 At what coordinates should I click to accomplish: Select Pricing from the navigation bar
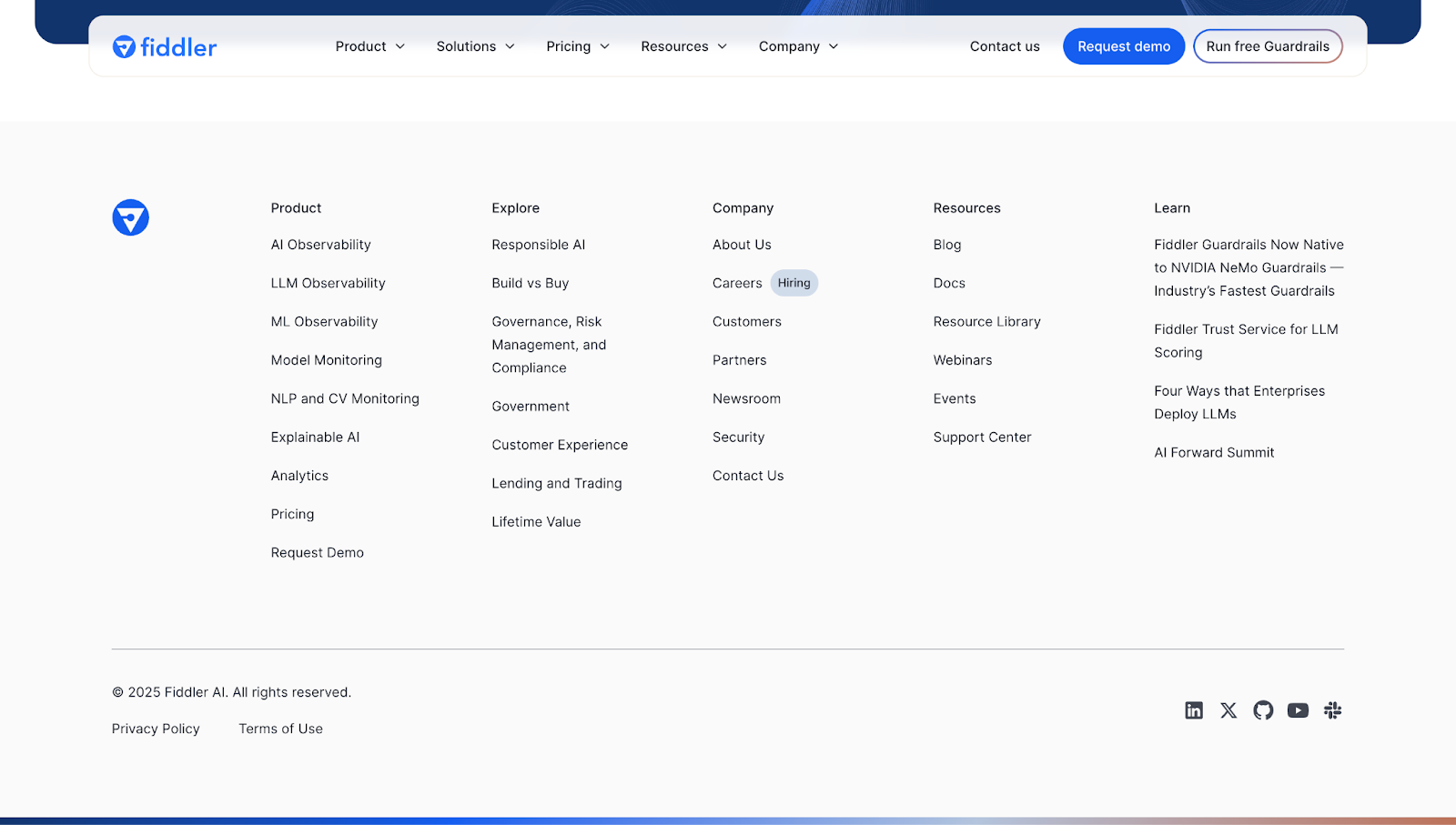[577, 46]
